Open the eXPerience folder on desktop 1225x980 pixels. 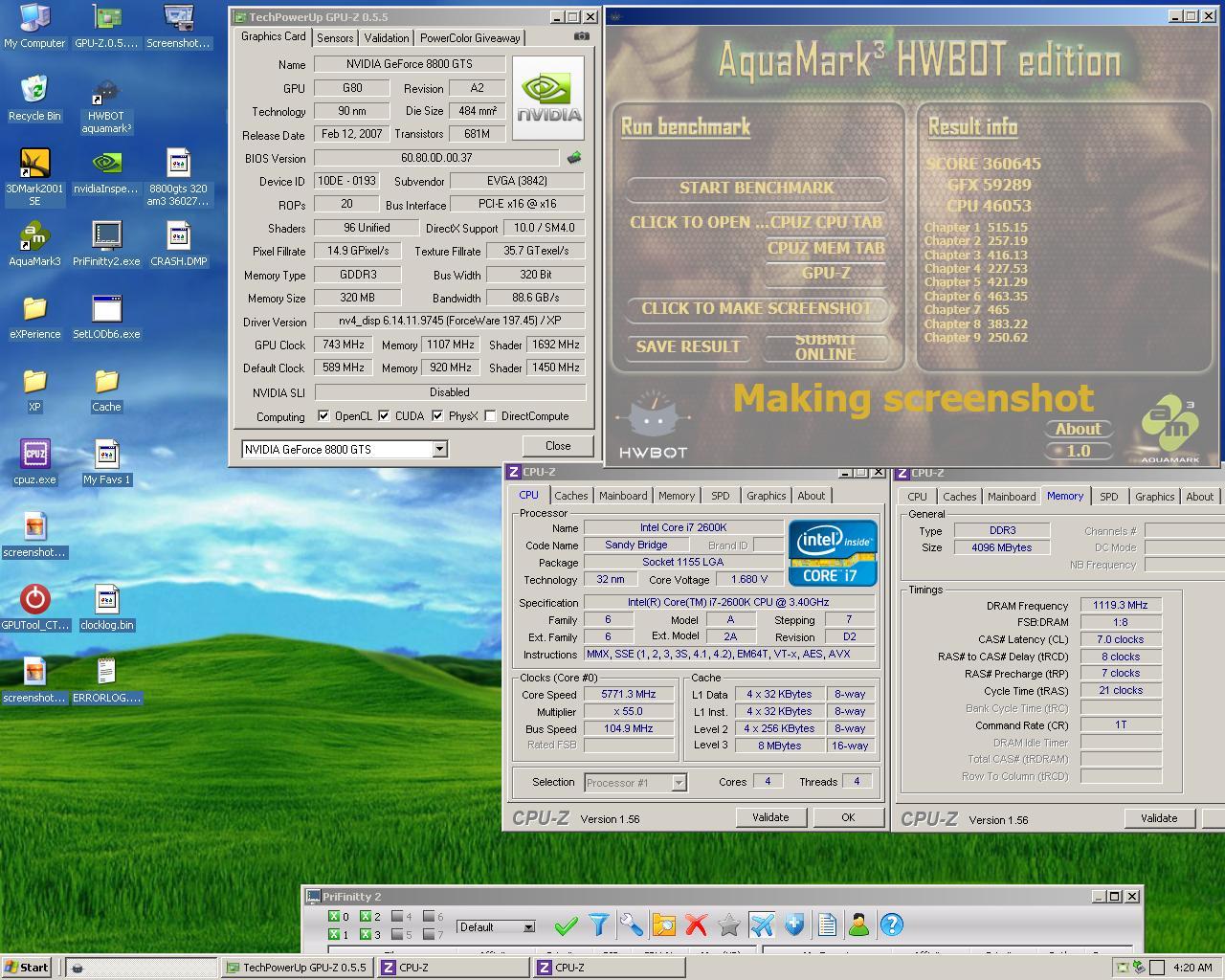pos(34,317)
